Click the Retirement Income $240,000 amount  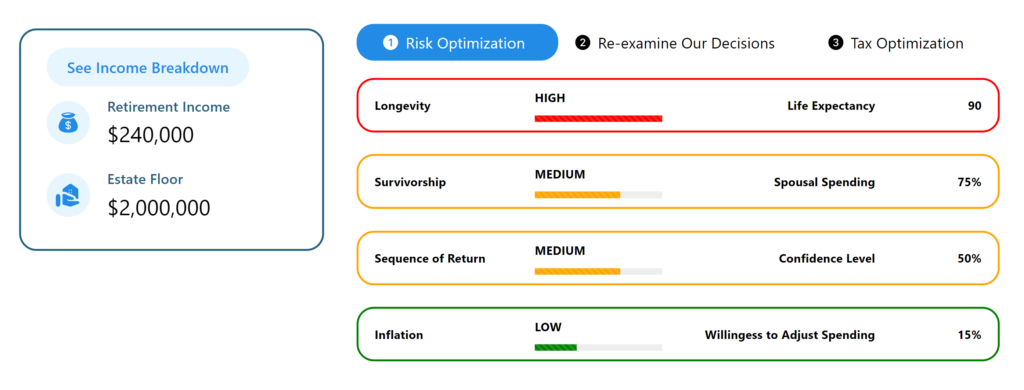click(x=151, y=135)
